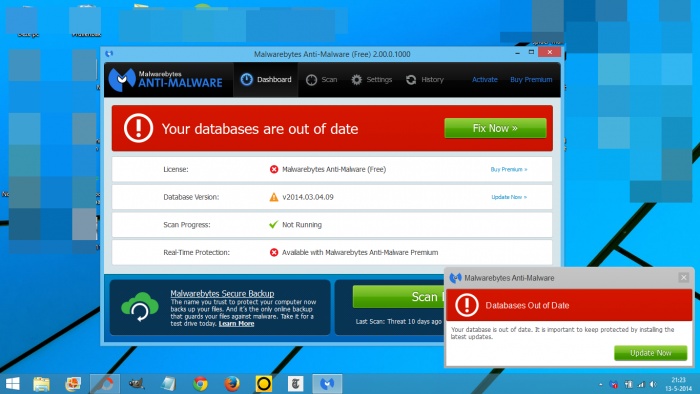Click the red X icon beside License
The image size is (700, 394).
tap(274, 170)
